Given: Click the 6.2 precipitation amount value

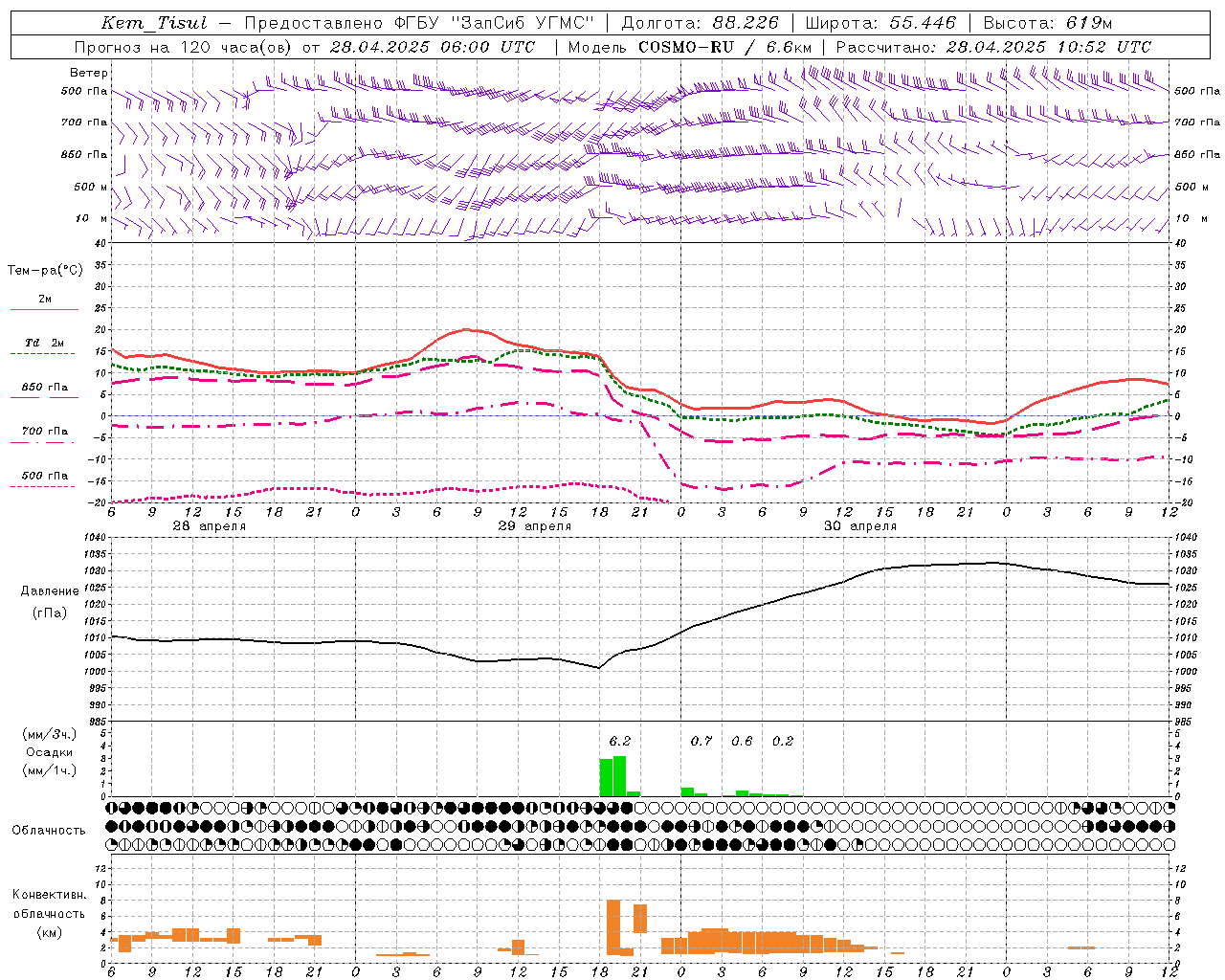Looking at the screenshot, I should [620, 741].
